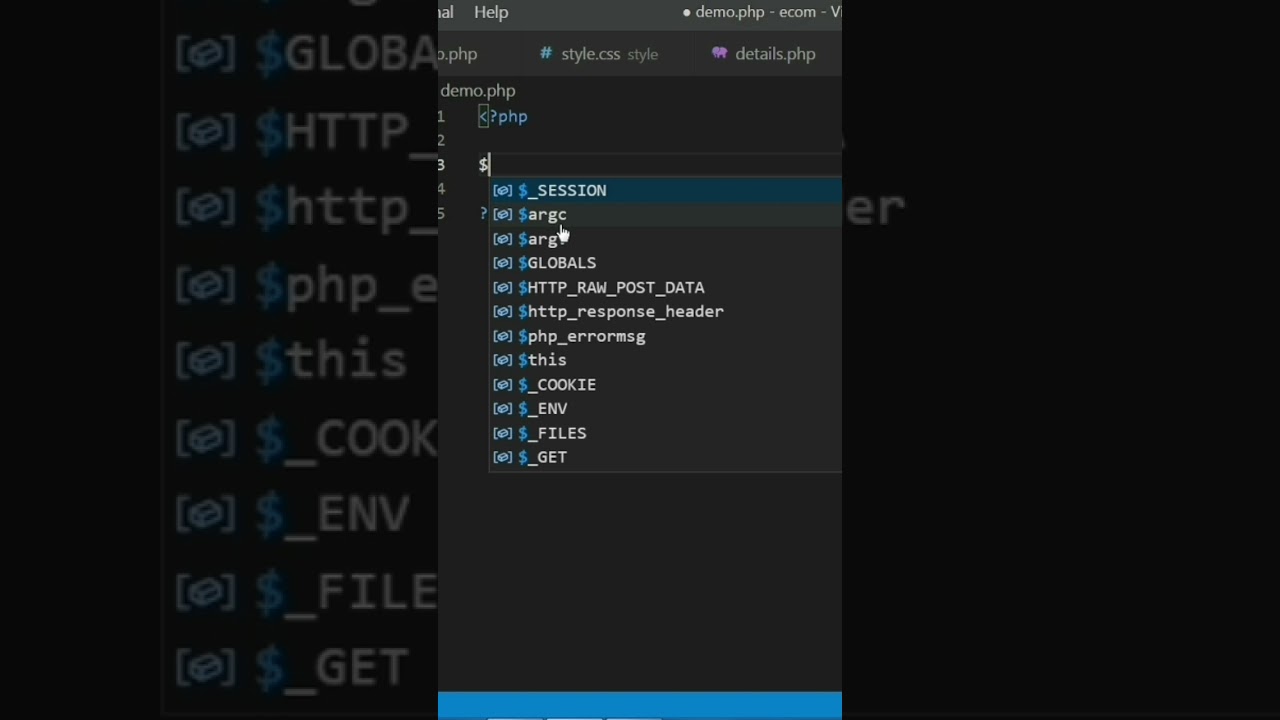Image resolution: width=1280 pixels, height=720 pixels.
Task: Select the $_COOKIE suggestion
Action: (665, 384)
